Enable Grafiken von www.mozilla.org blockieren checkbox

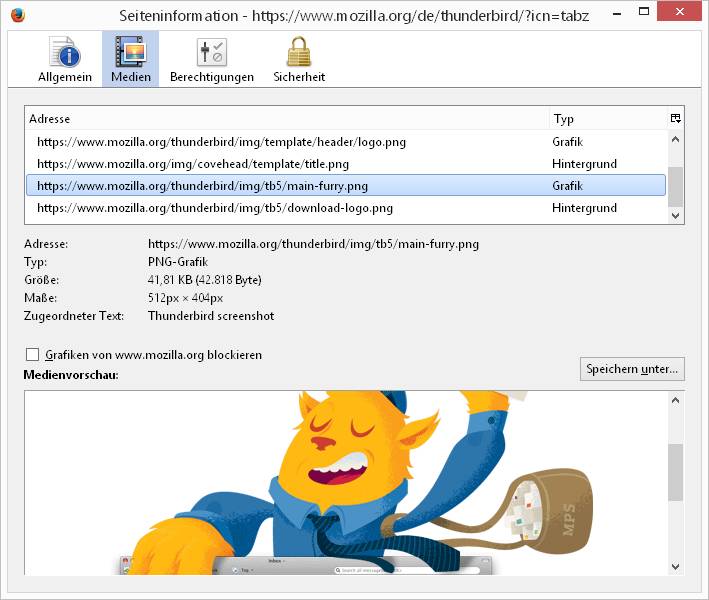33,355
